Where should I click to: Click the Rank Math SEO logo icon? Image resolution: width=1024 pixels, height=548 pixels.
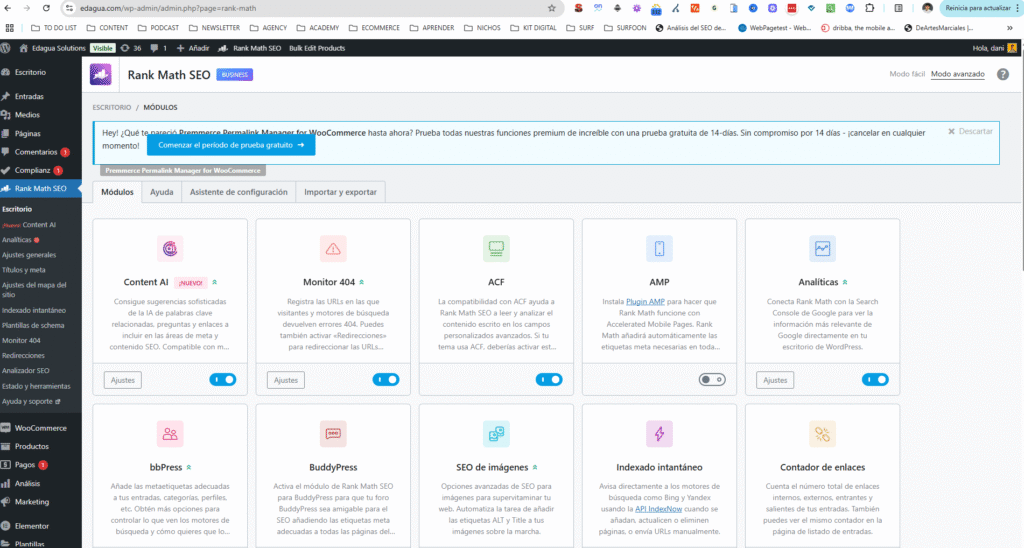coord(101,75)
